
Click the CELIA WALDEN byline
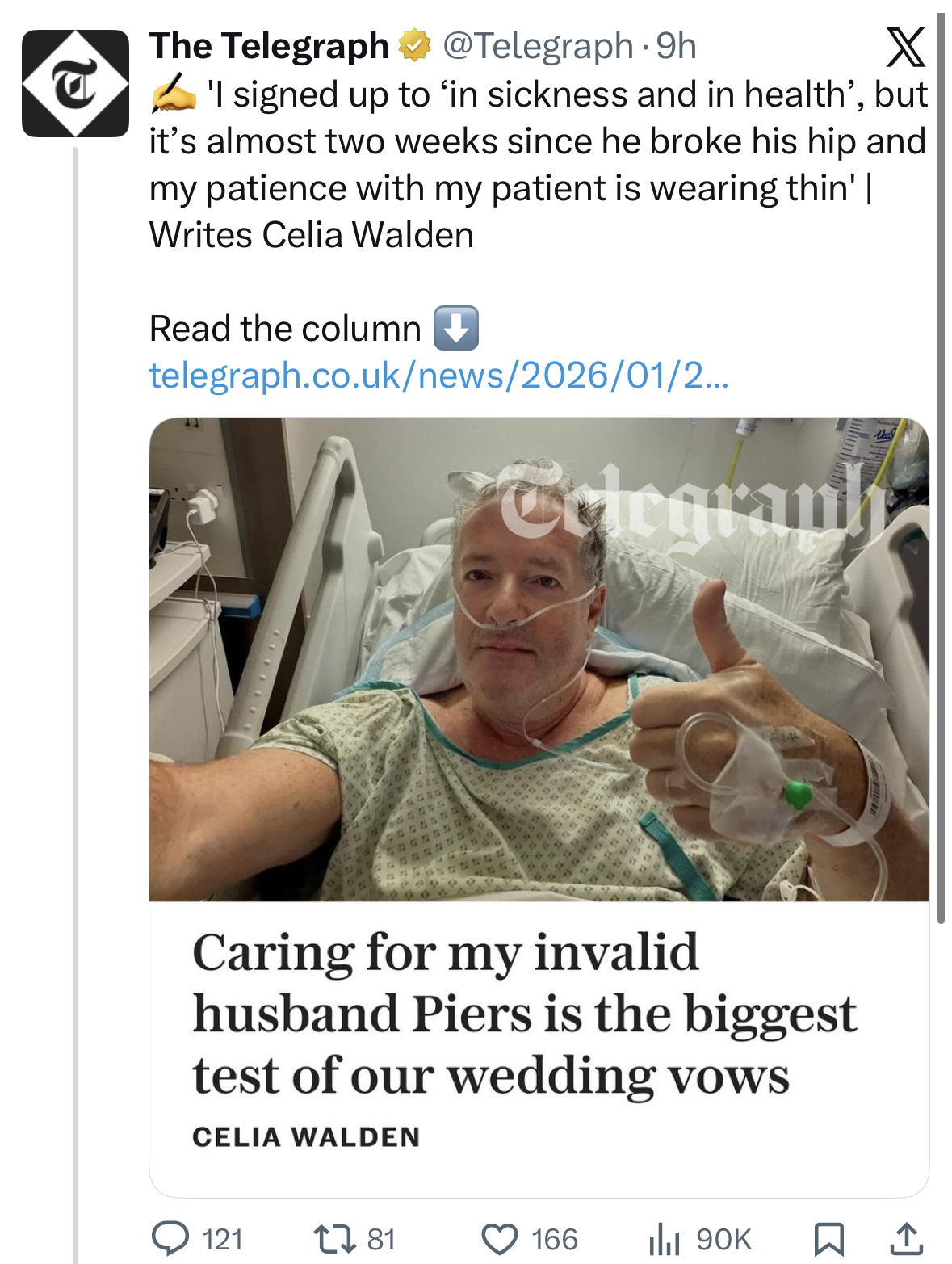(x=306, y=1136)
